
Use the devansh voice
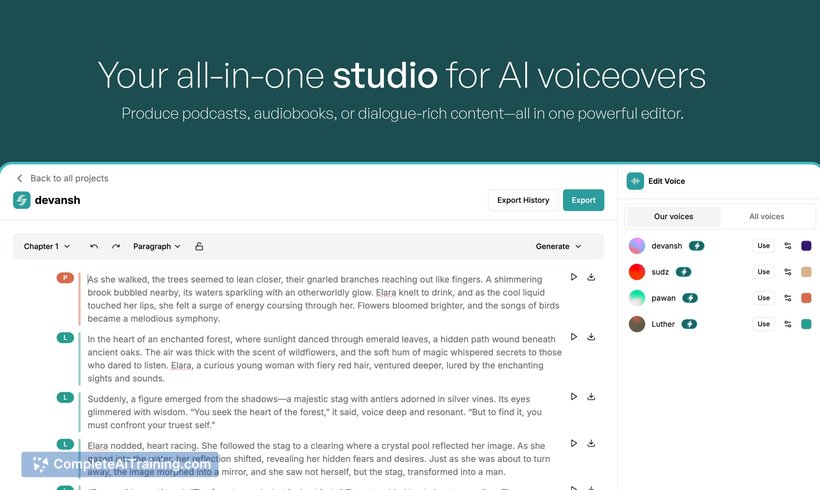764,246
